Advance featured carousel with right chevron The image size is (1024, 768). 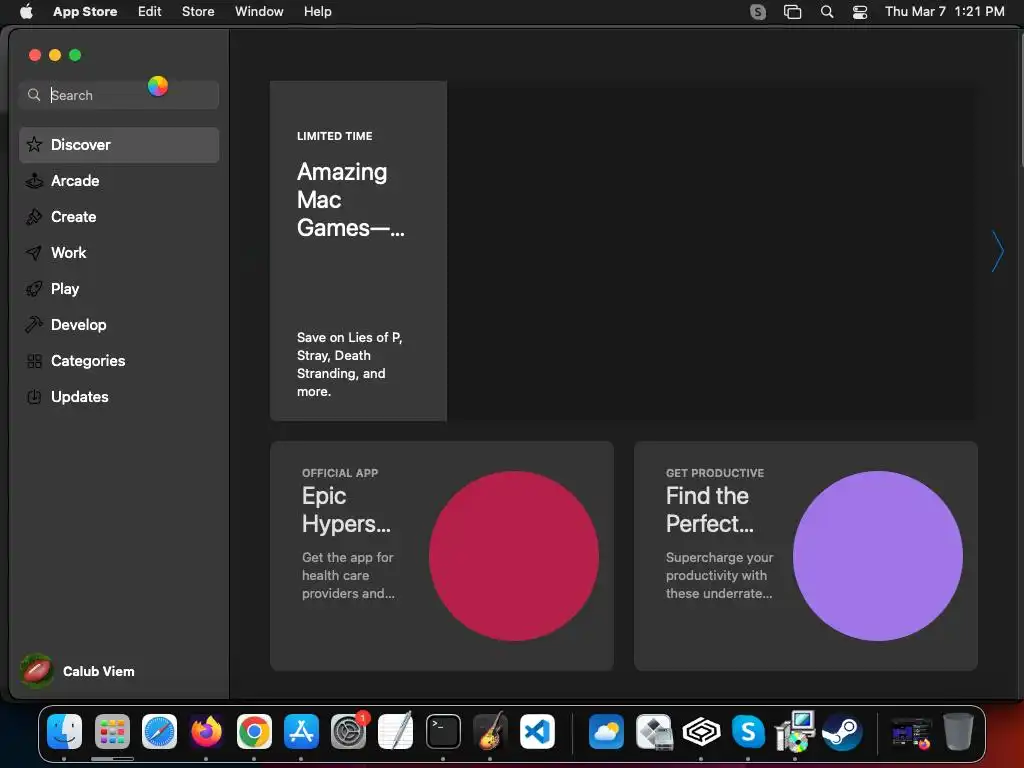(997, 251)
